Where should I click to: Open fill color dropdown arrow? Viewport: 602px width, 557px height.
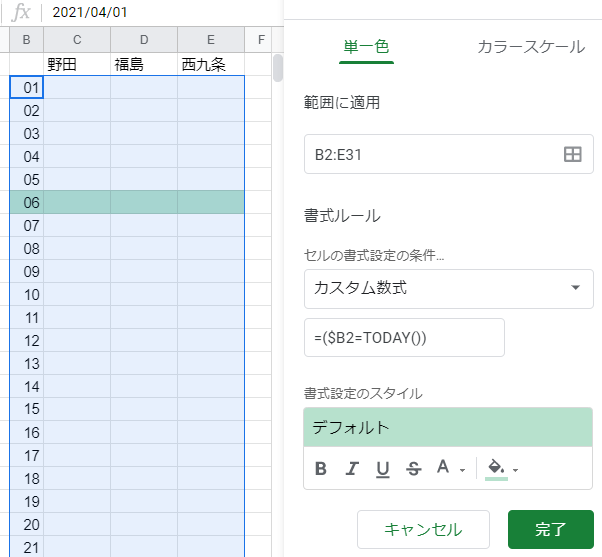pos(515,470)
